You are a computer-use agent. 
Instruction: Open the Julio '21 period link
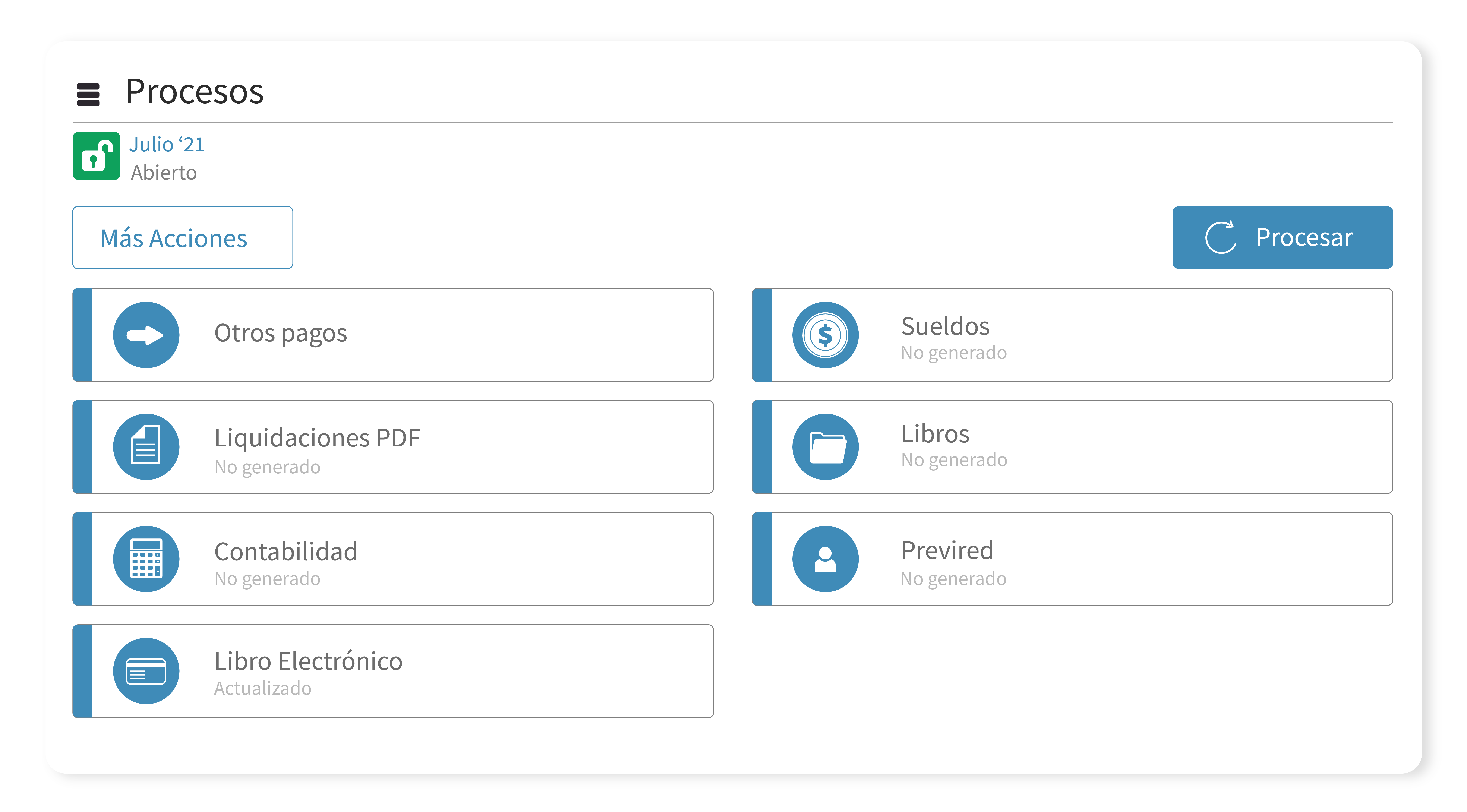(167, 145)
